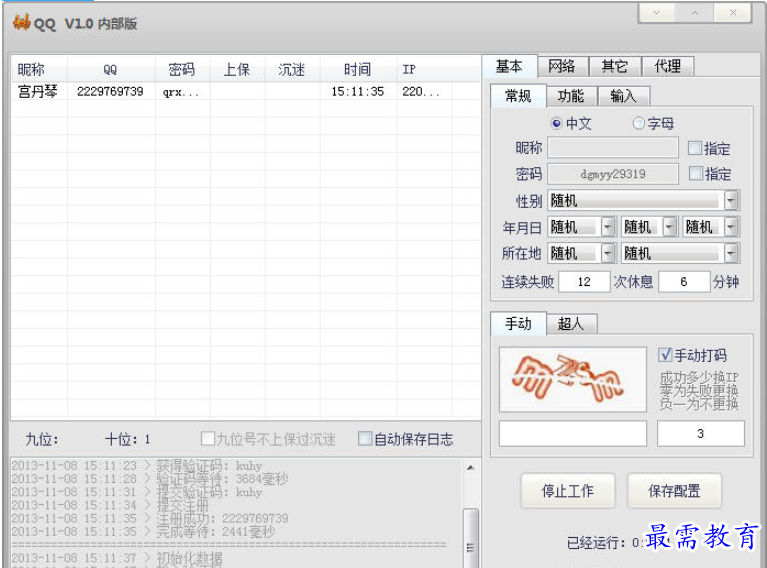The height and width of the screenshot is (568, 767).
Task: Click the 保存配置 button
Action: point(674,491)
